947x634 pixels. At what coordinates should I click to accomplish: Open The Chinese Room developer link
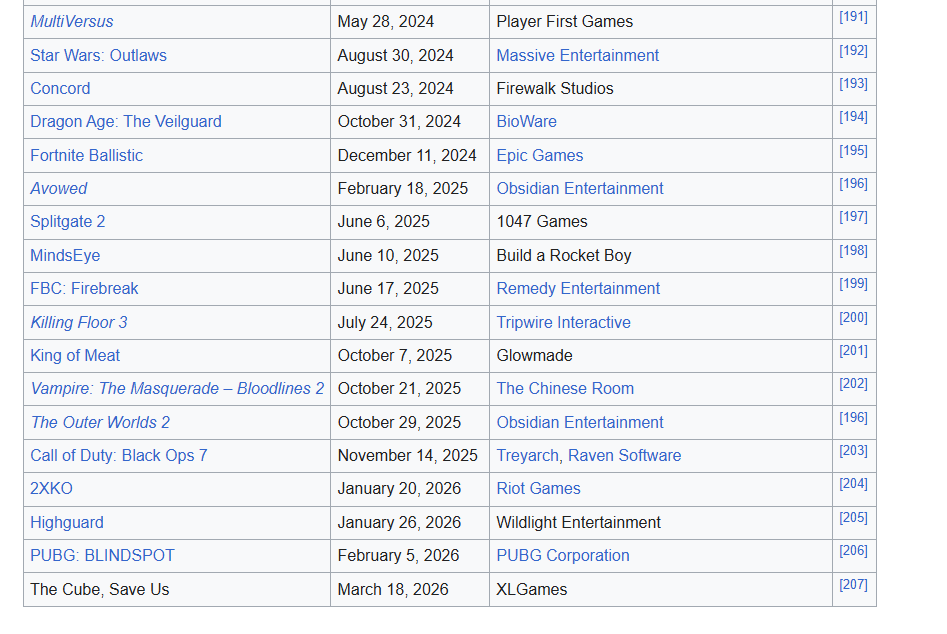pos(565,389)
